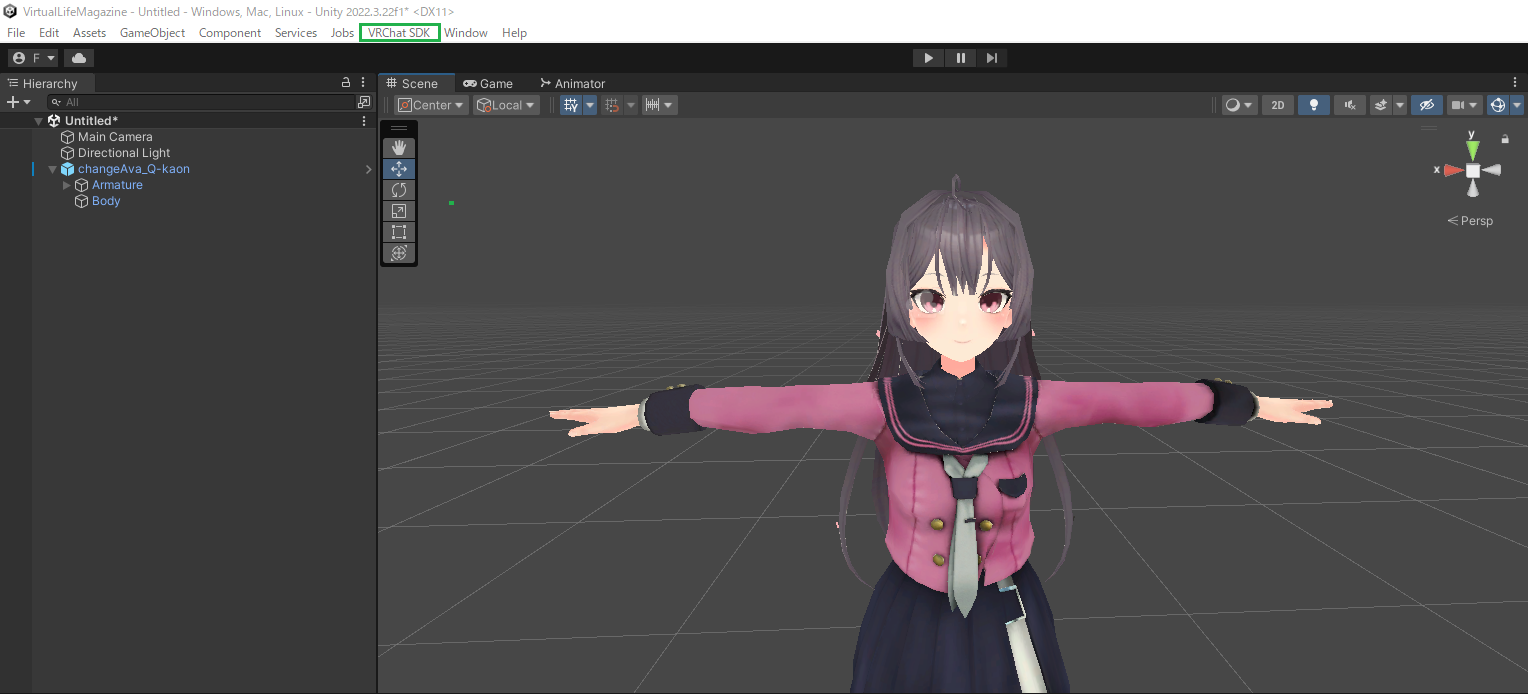The image size is (1528, 694).
Task: Open the File menu
Action: click(16, 33)
